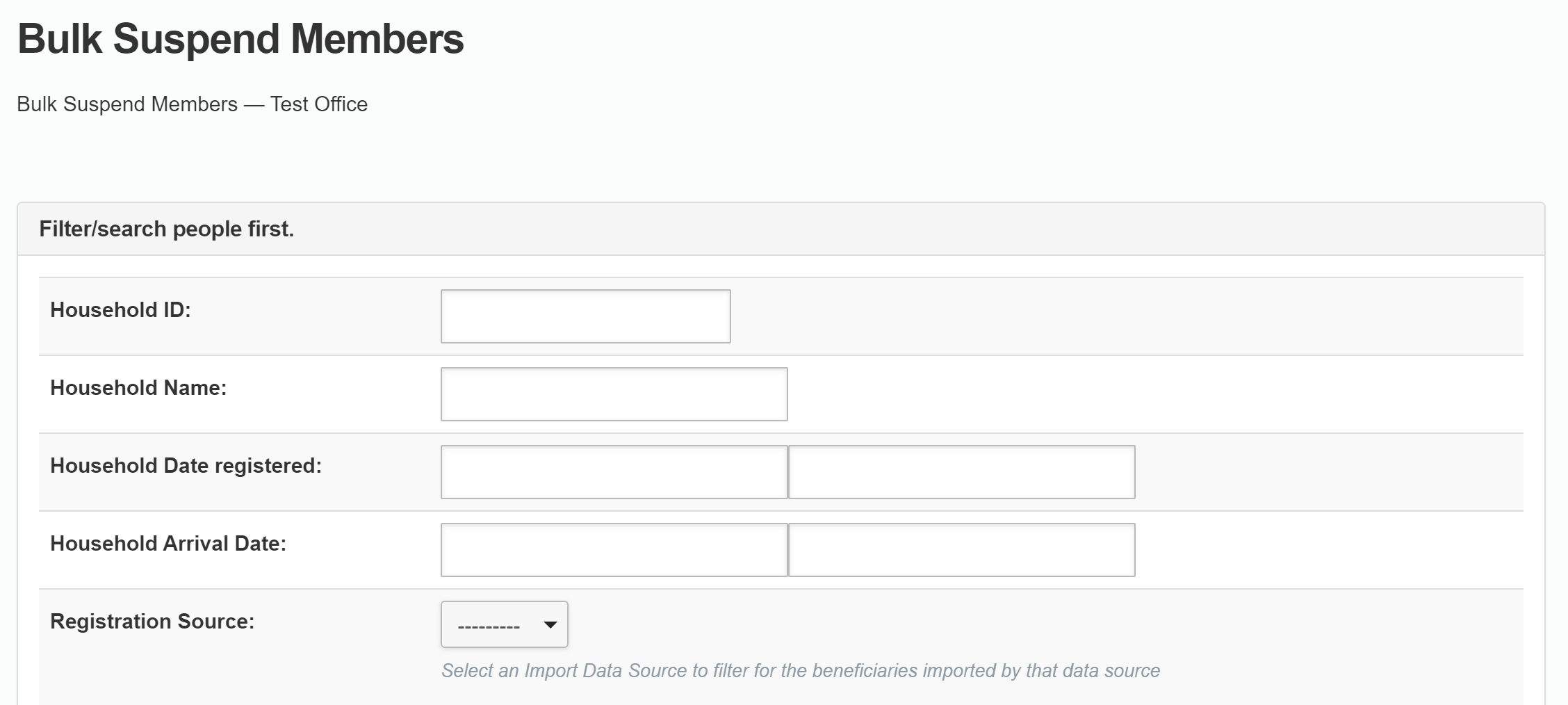Click the dashed placeholder in Registration Source

[489, 626]
